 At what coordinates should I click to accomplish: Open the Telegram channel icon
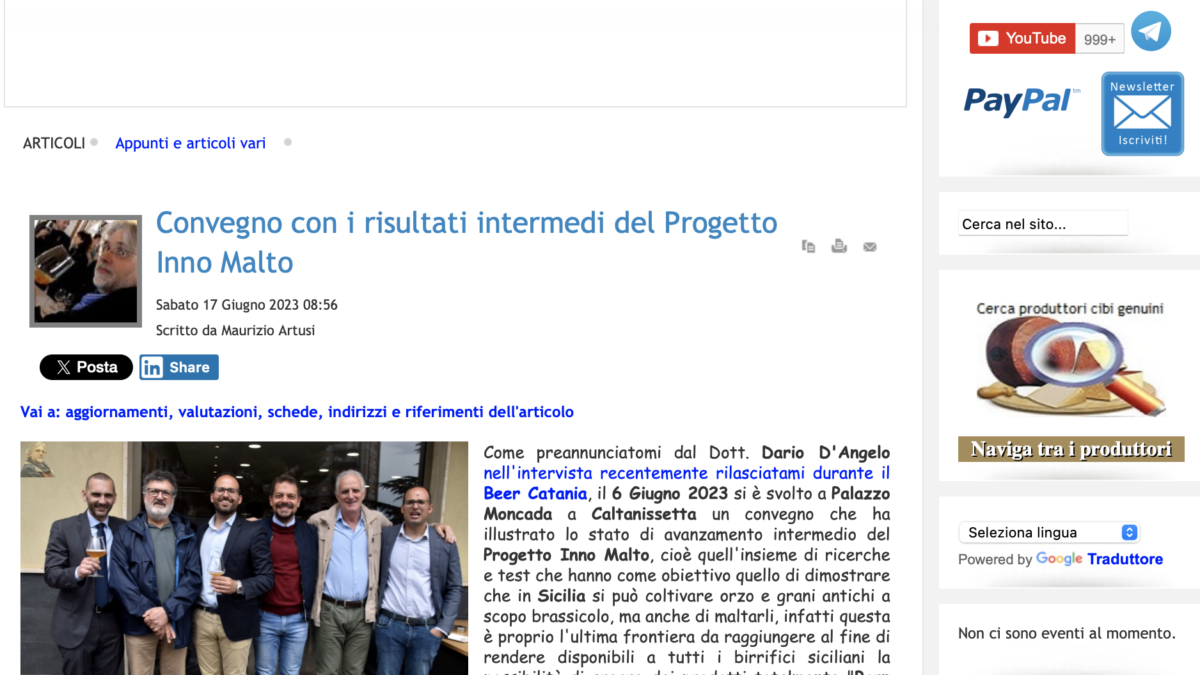1150,32
